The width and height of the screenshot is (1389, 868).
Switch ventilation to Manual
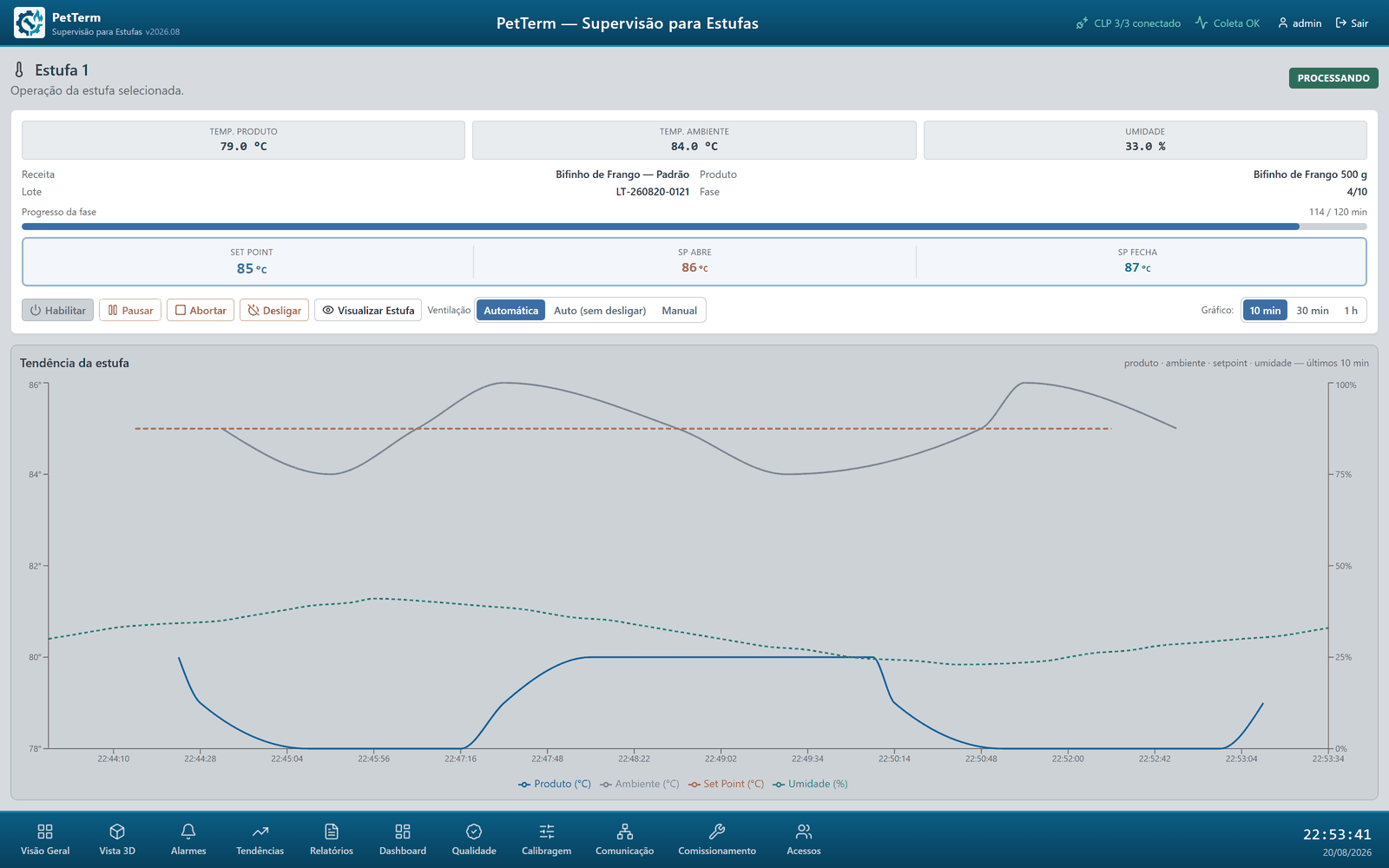[x=679, y=311]
